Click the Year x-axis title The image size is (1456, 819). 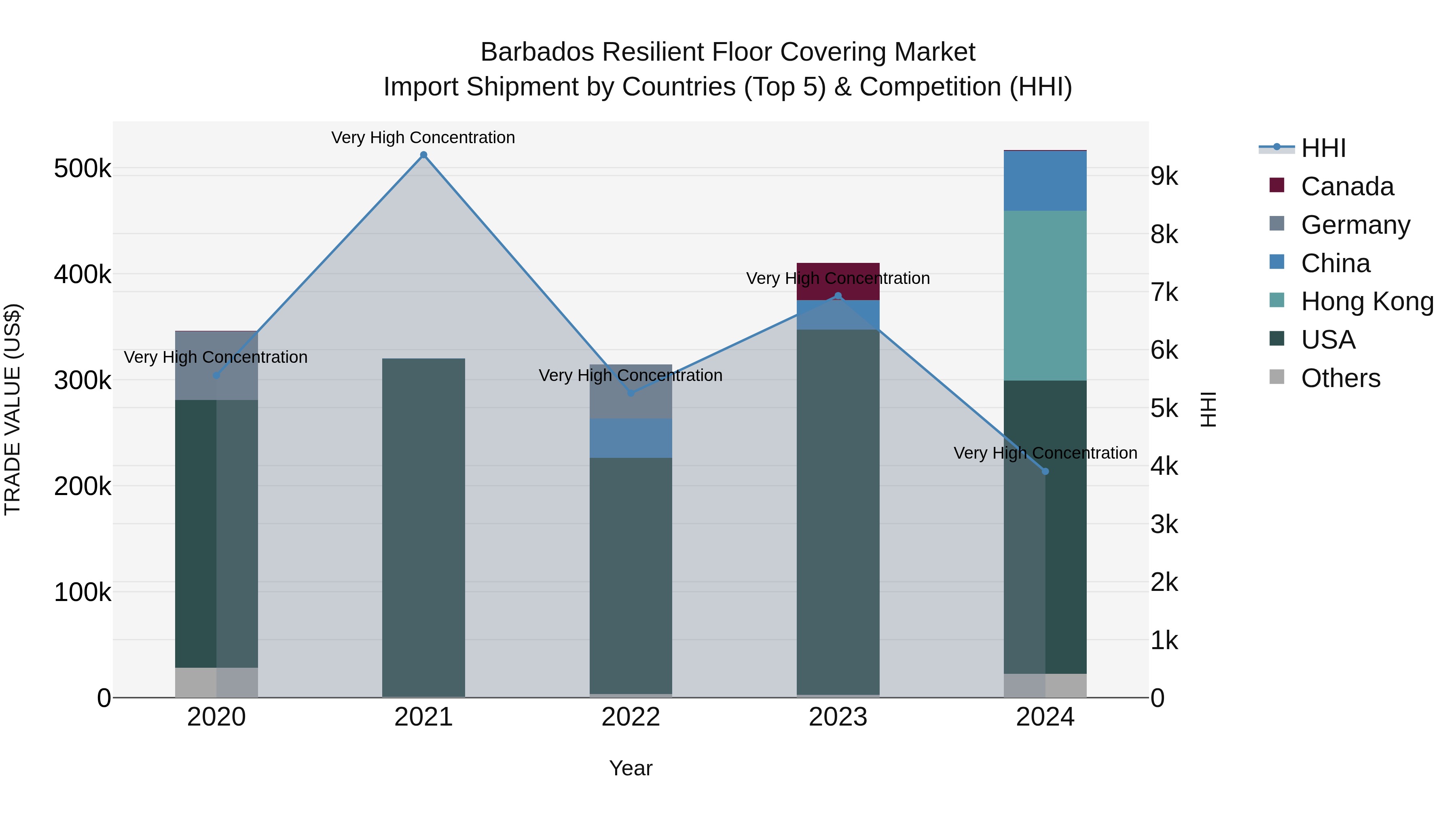[x=631, y=769]
